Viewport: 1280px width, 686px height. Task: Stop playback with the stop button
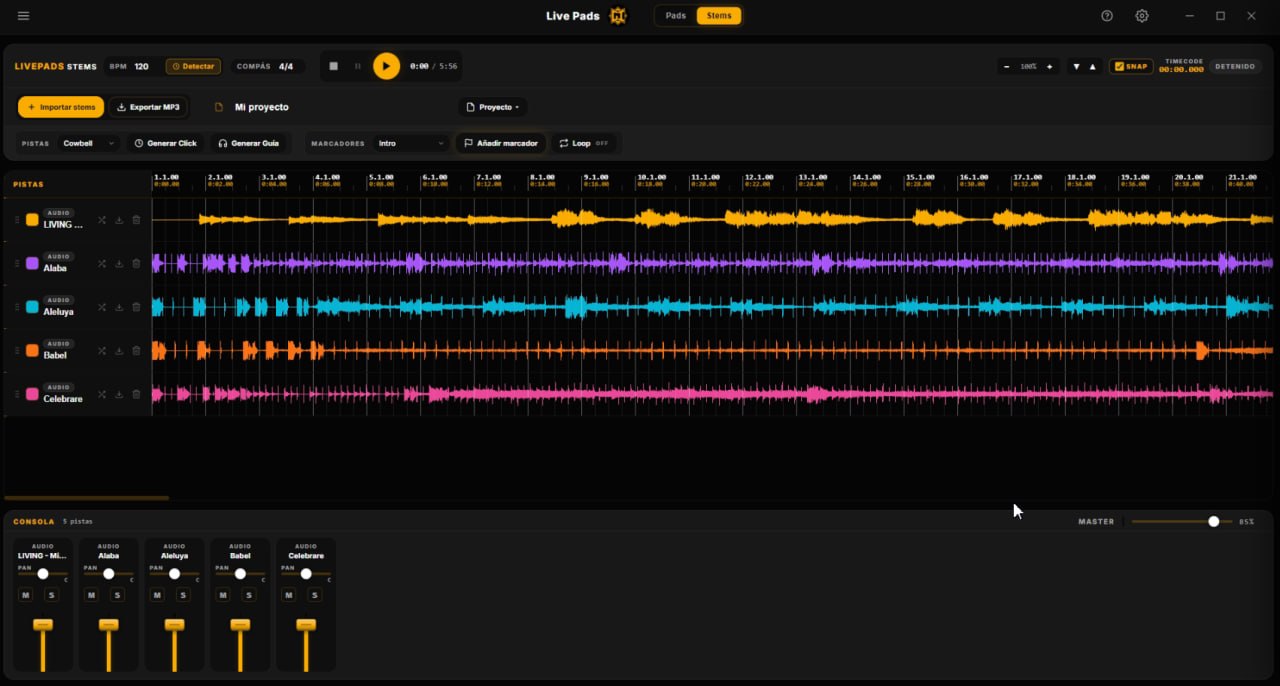point(334,66)
